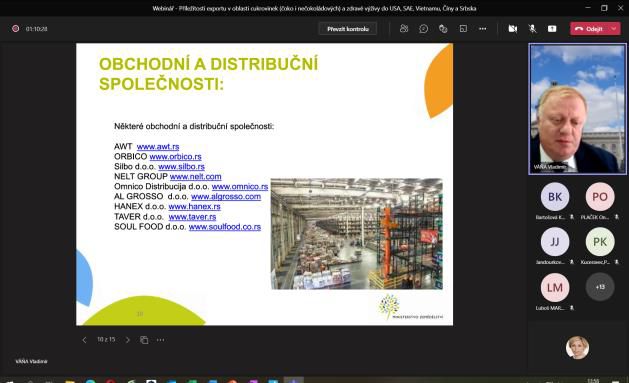Open the www.soulfood.co.rs link
Image resolution: width=629 pixels, height=383 pixels.
(x=225, y=227)
